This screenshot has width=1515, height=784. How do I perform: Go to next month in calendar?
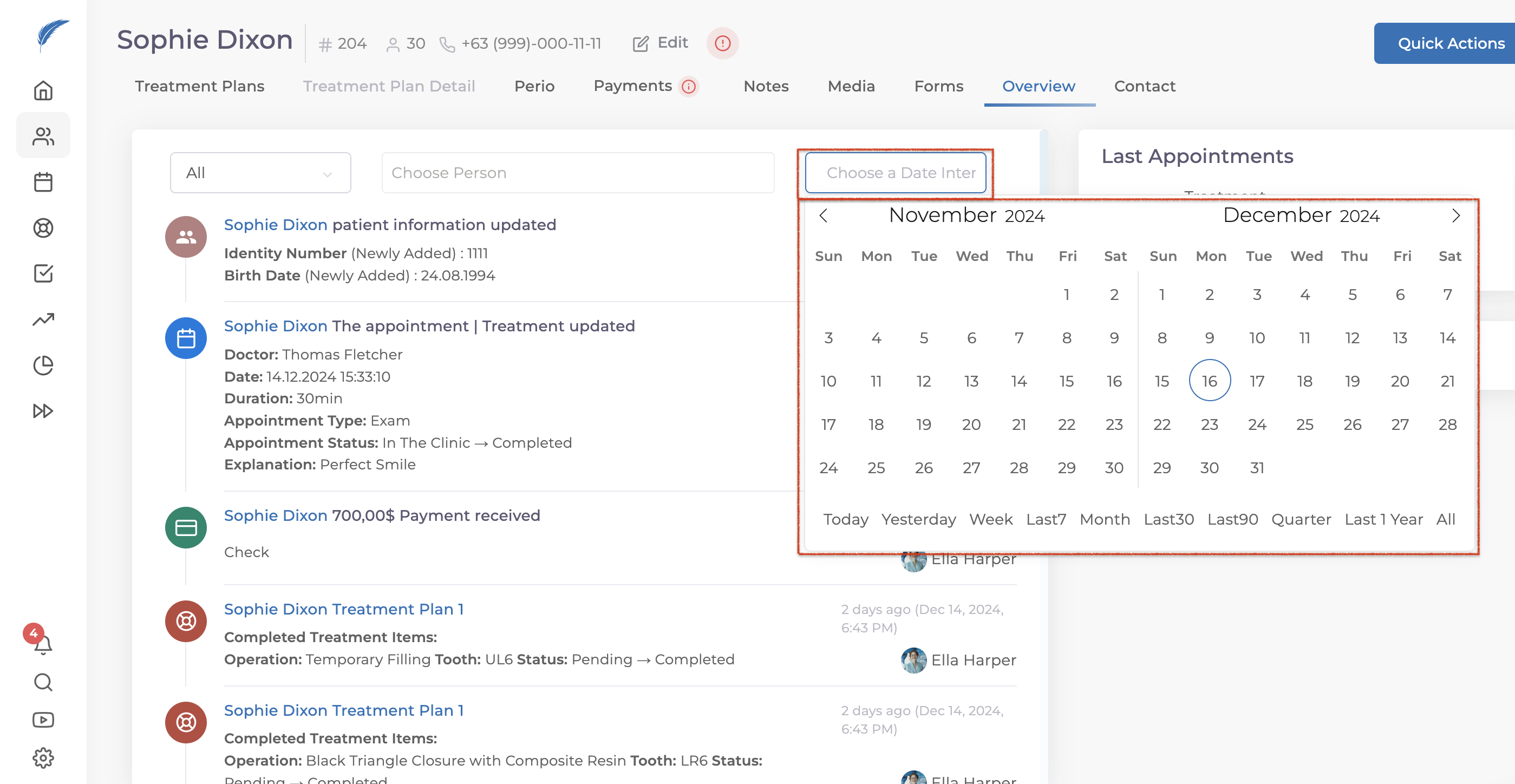pos(1455,216)
